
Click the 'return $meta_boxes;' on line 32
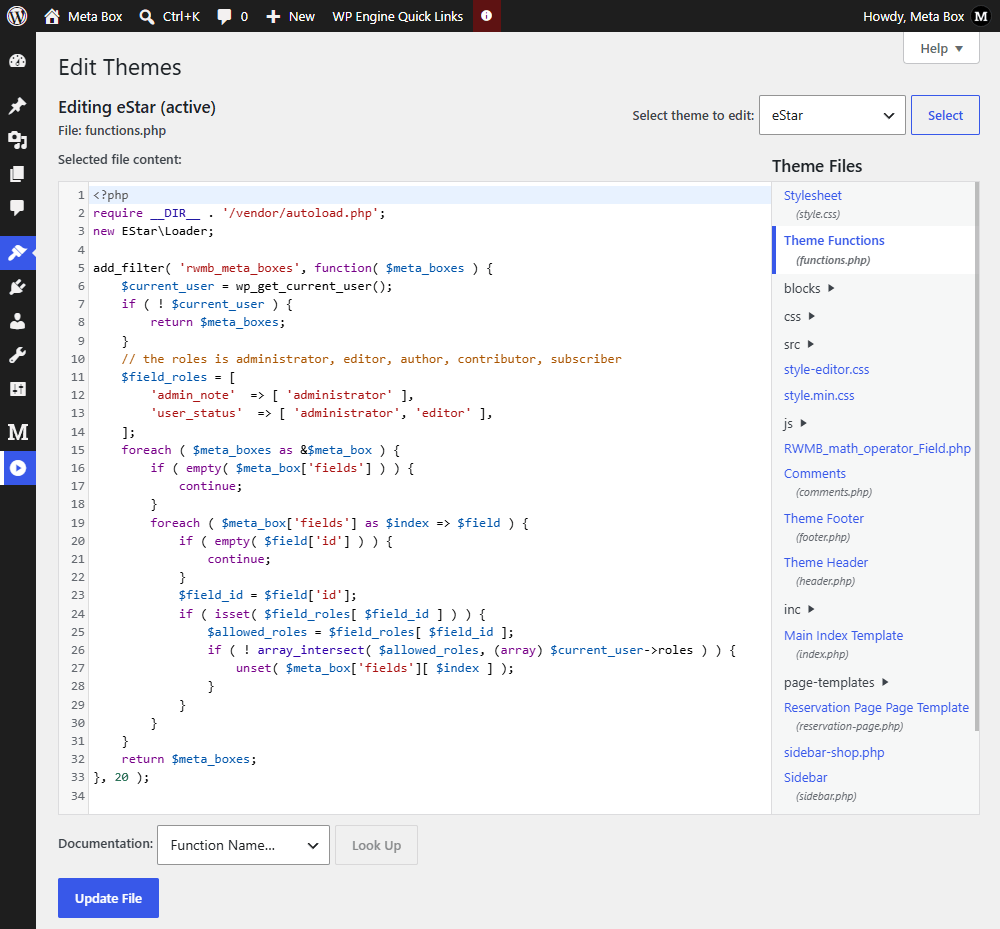pyautogui.click(x=189, y=759)
